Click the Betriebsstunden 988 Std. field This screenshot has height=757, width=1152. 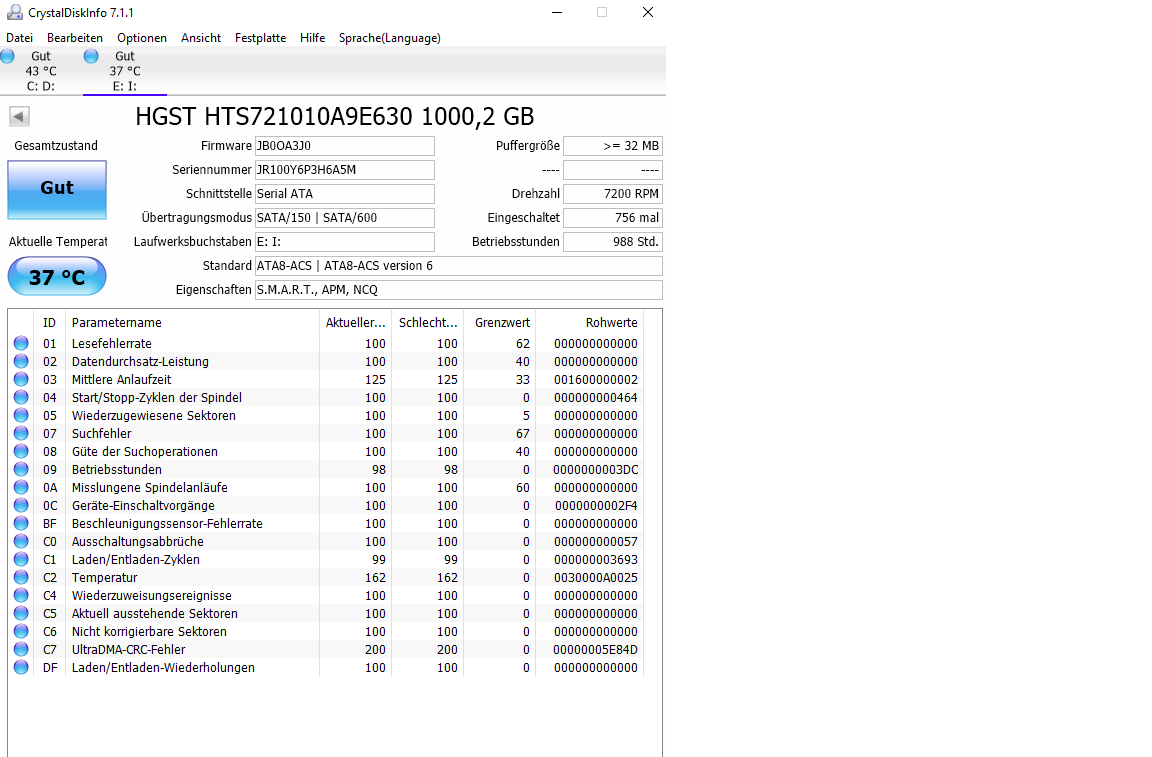click(613, 242)
